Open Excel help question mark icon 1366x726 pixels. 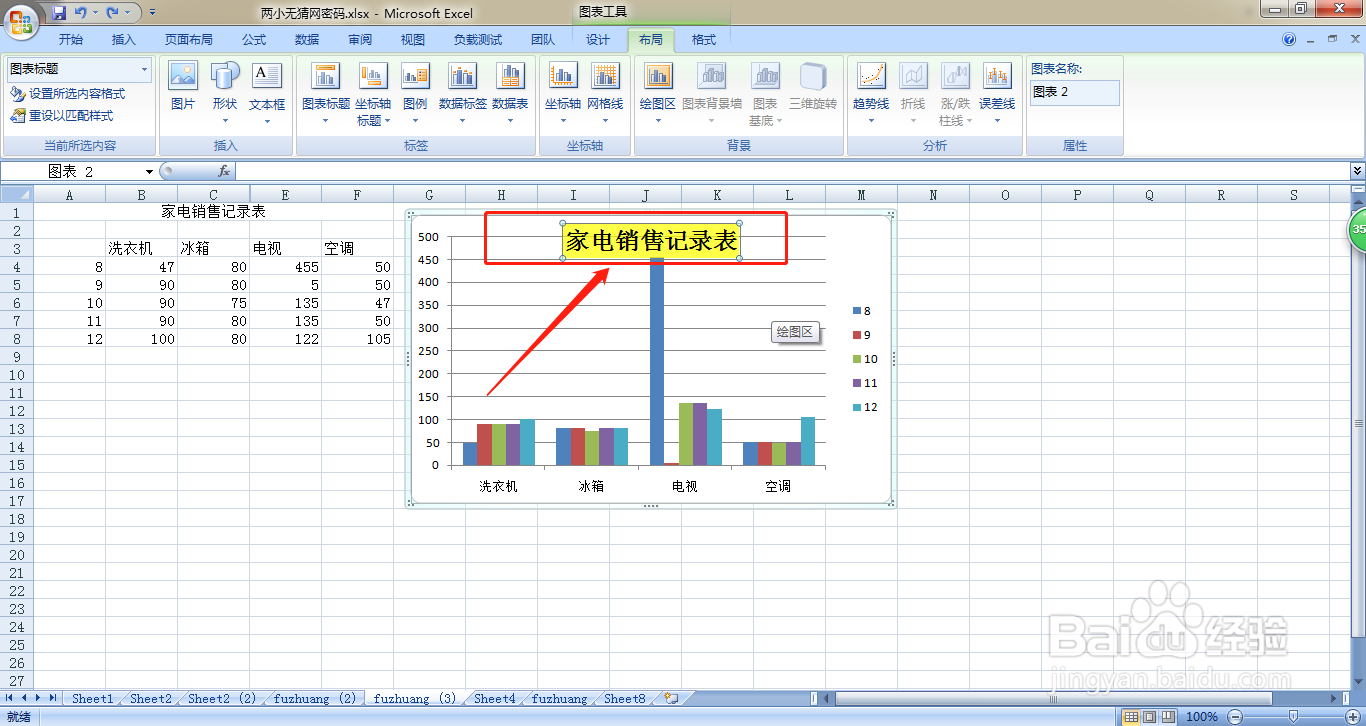pos(1289,39)
